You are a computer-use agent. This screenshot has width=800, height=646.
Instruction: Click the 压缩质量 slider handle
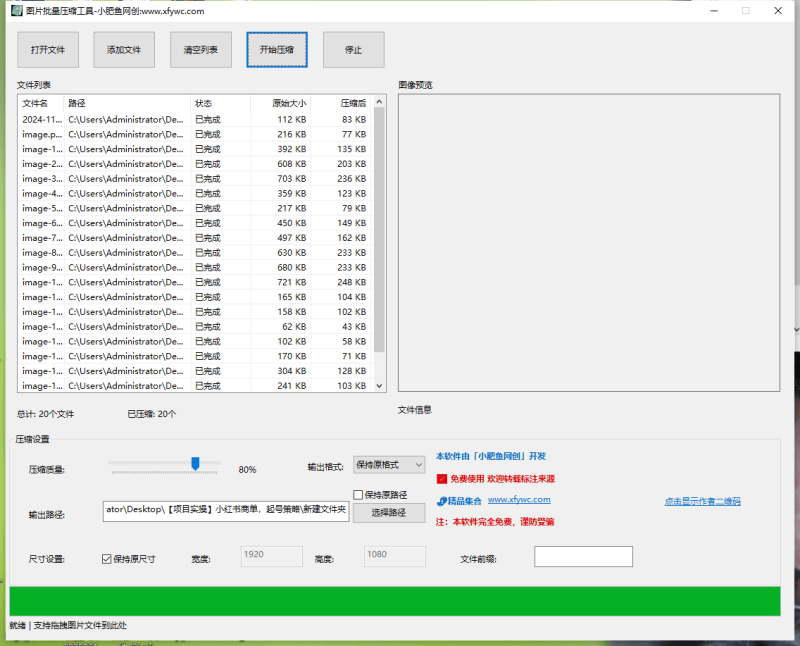pyautogui.click(x=195, y=463)
